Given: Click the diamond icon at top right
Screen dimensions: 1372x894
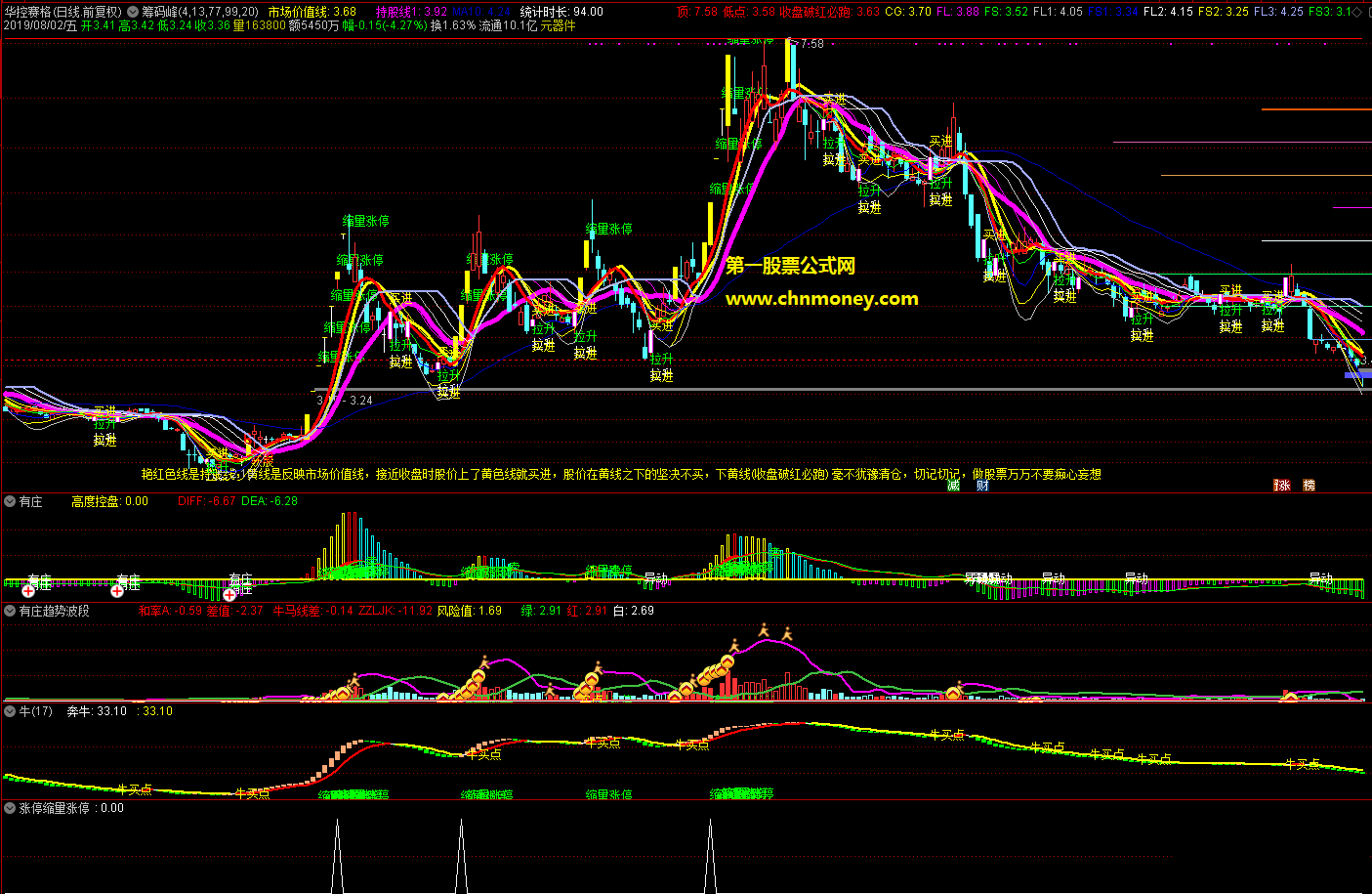Looking at the screenshot, I should (1357, 12).
